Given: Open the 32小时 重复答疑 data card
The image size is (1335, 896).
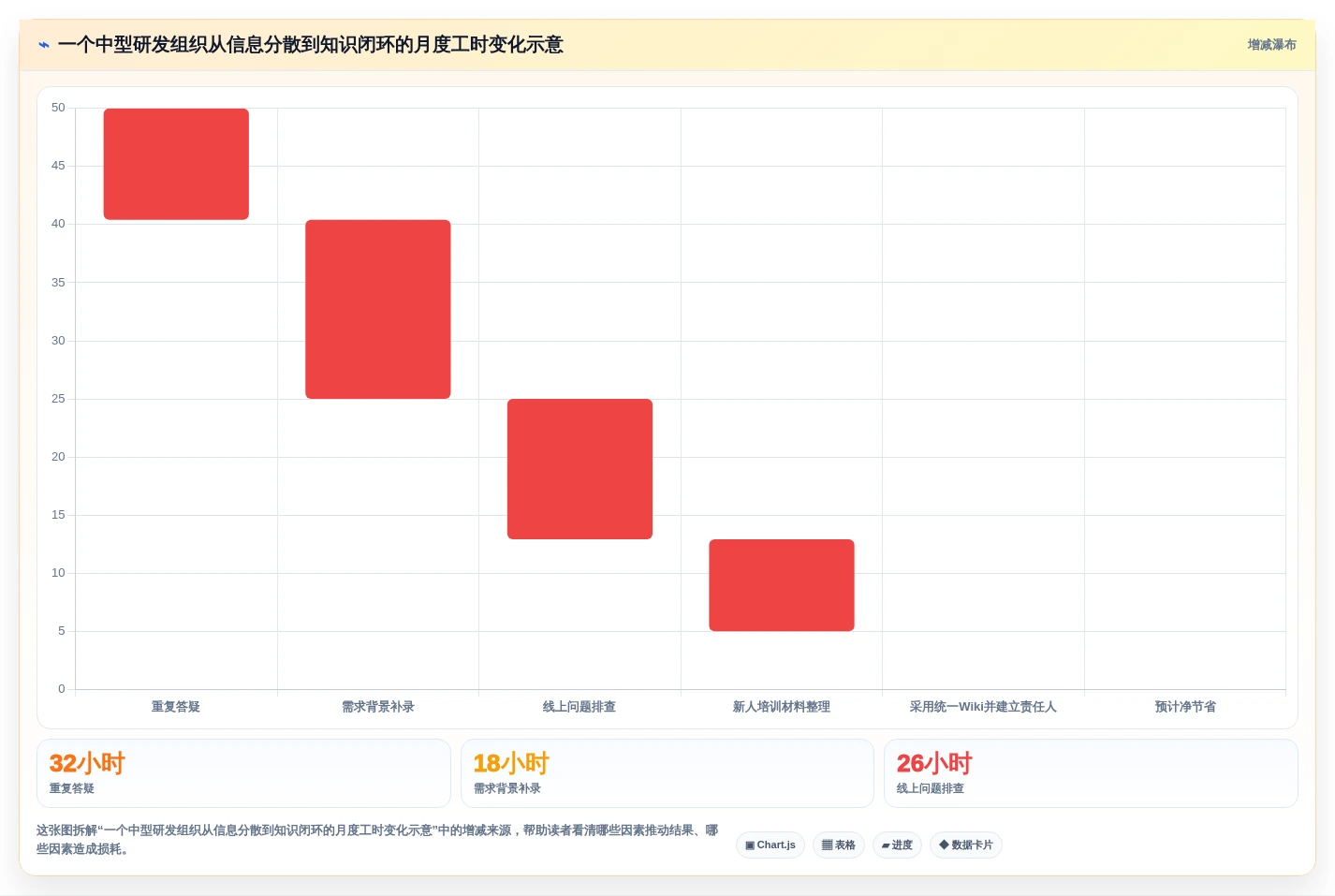Looking at the screenshot, I should coord(243,773).
